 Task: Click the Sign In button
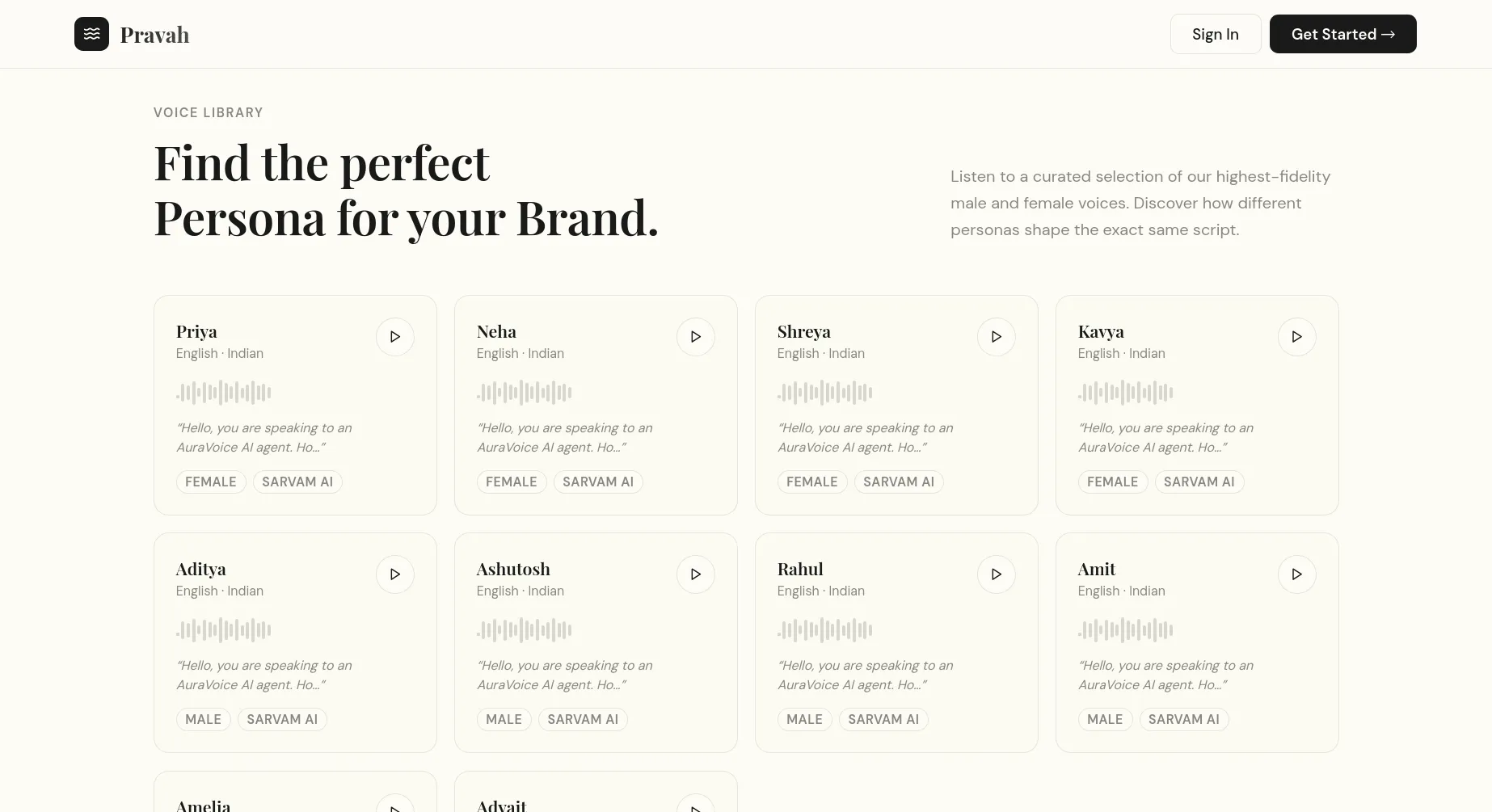[1215, 34]
